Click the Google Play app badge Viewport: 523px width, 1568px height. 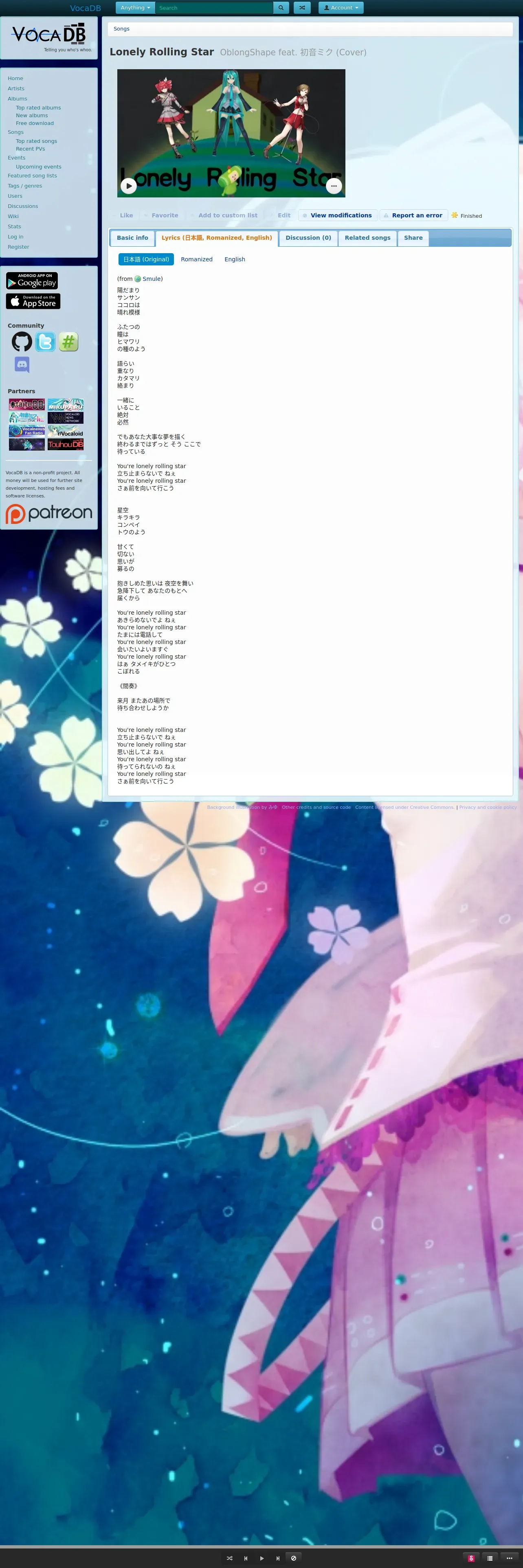pos(32,280)
